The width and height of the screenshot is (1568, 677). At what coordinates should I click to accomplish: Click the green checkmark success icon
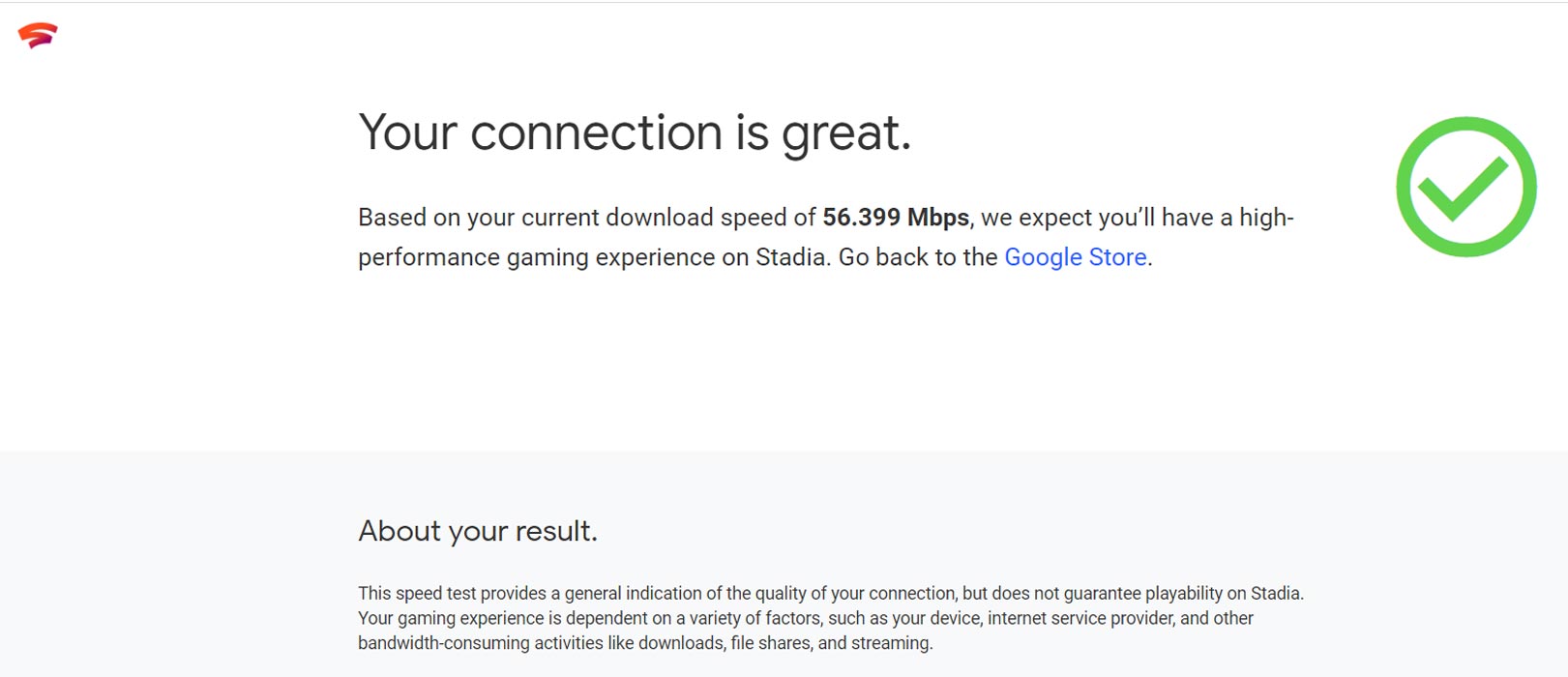pos(1465,187)
